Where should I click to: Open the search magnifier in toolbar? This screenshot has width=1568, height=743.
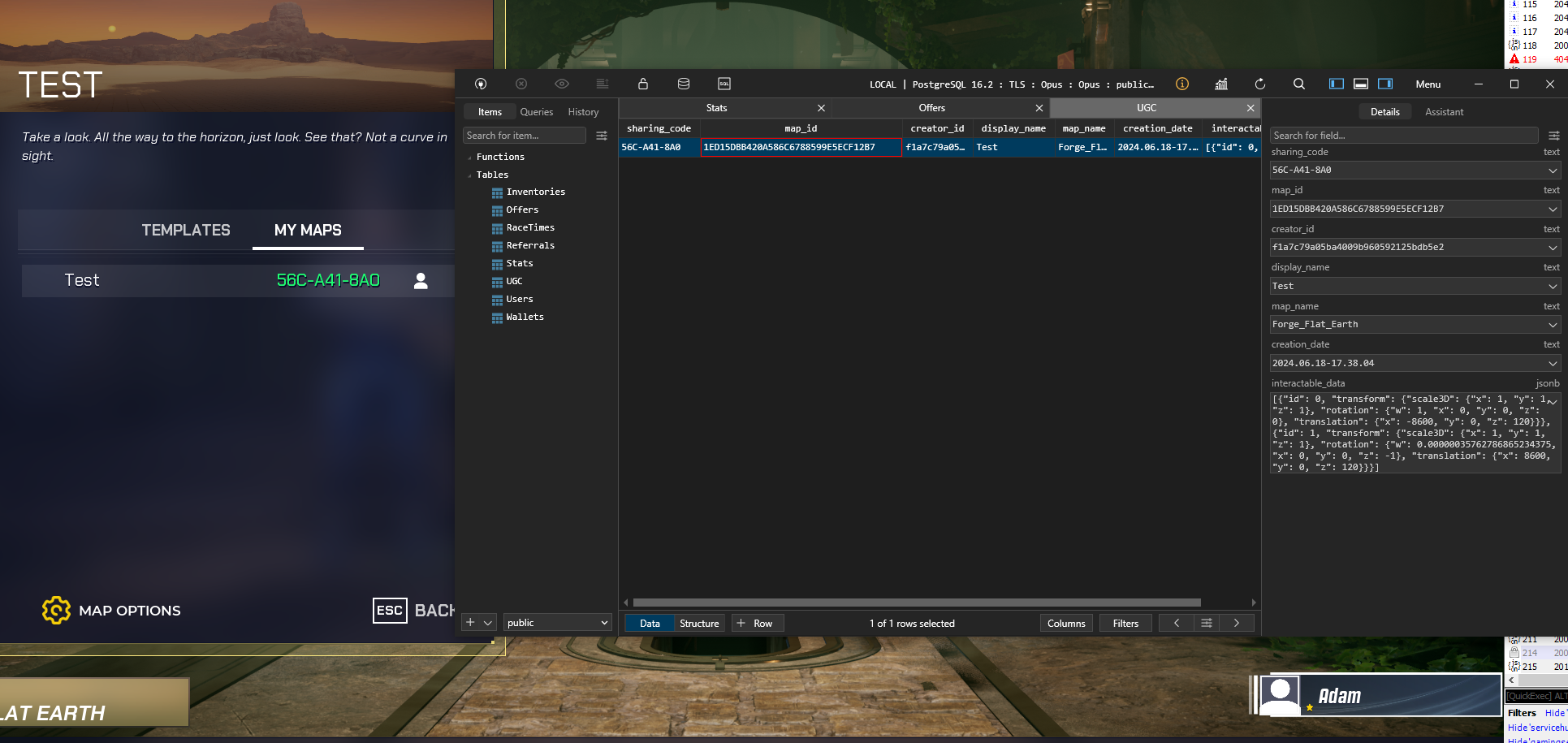1299,84
